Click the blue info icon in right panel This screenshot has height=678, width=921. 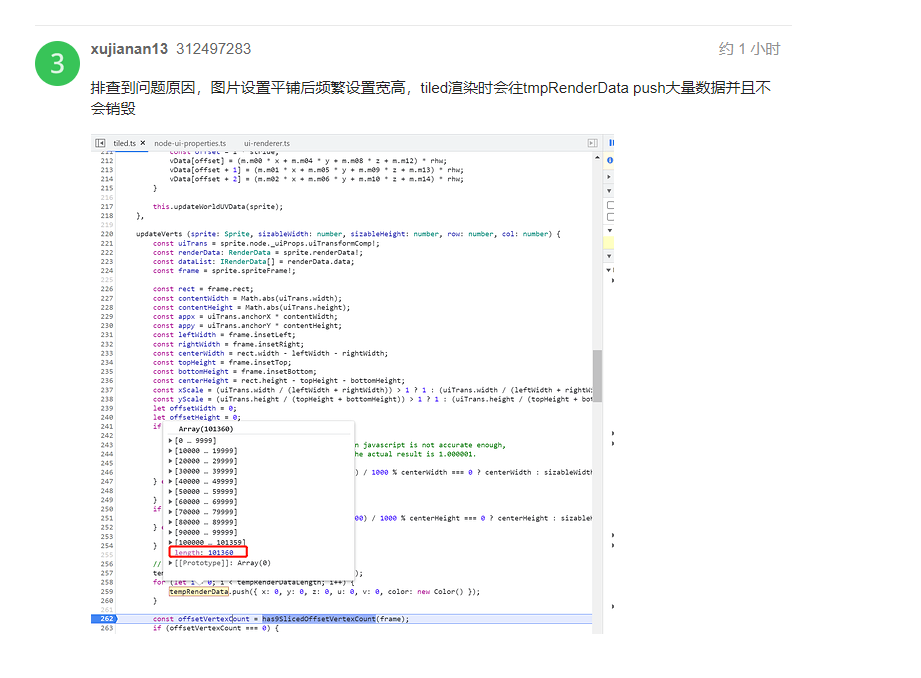point(611,159)
